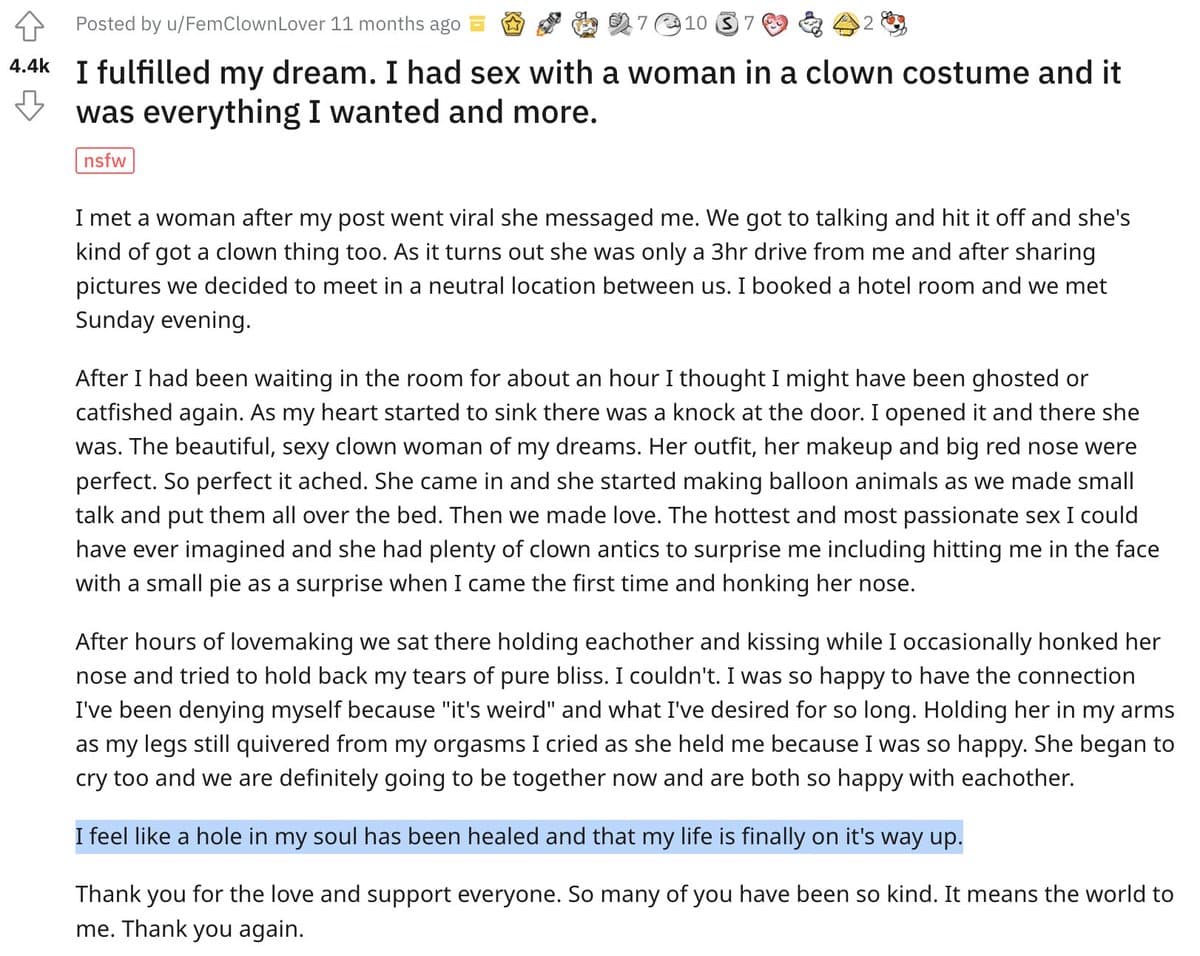The image size is (1200, 956).
Task: Click the yellow upvote arrow award
Action: pos(846,23)
